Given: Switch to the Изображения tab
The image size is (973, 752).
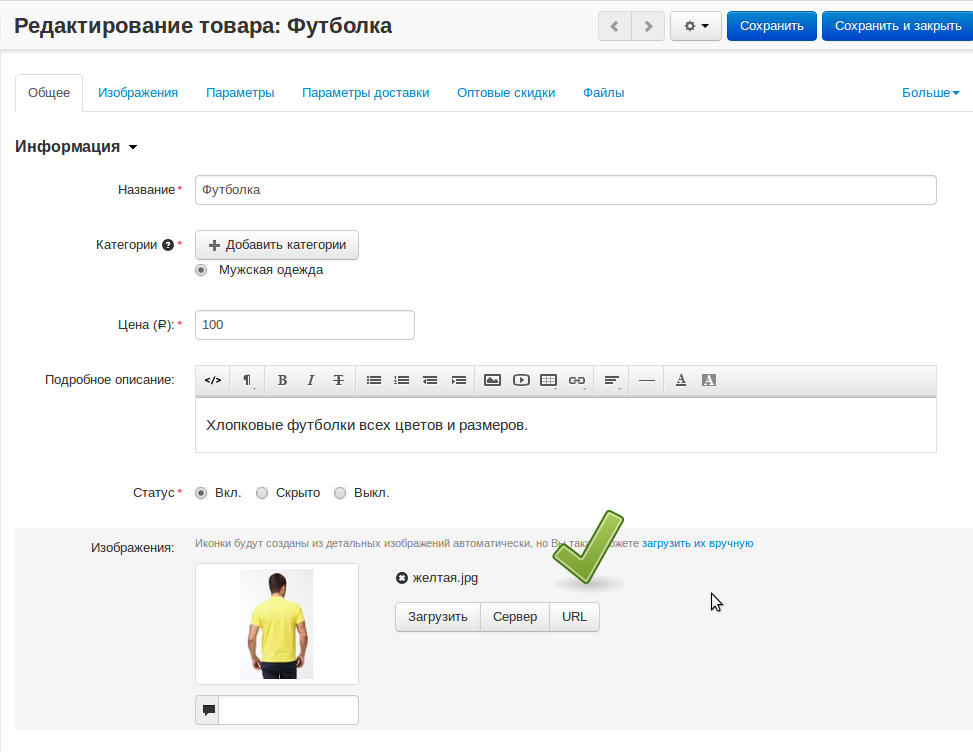Looking at the screenshot, I should pos(138,93).
